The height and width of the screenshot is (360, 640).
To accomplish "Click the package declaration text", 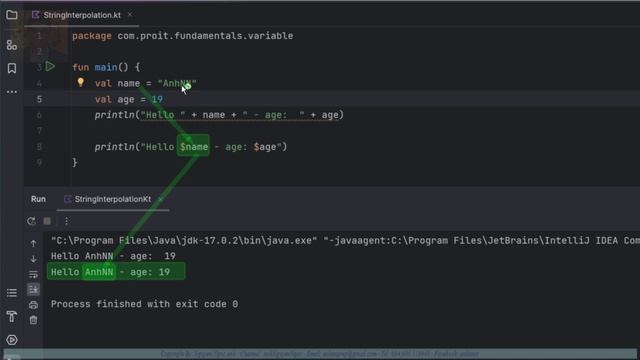I will pos(182,36).
